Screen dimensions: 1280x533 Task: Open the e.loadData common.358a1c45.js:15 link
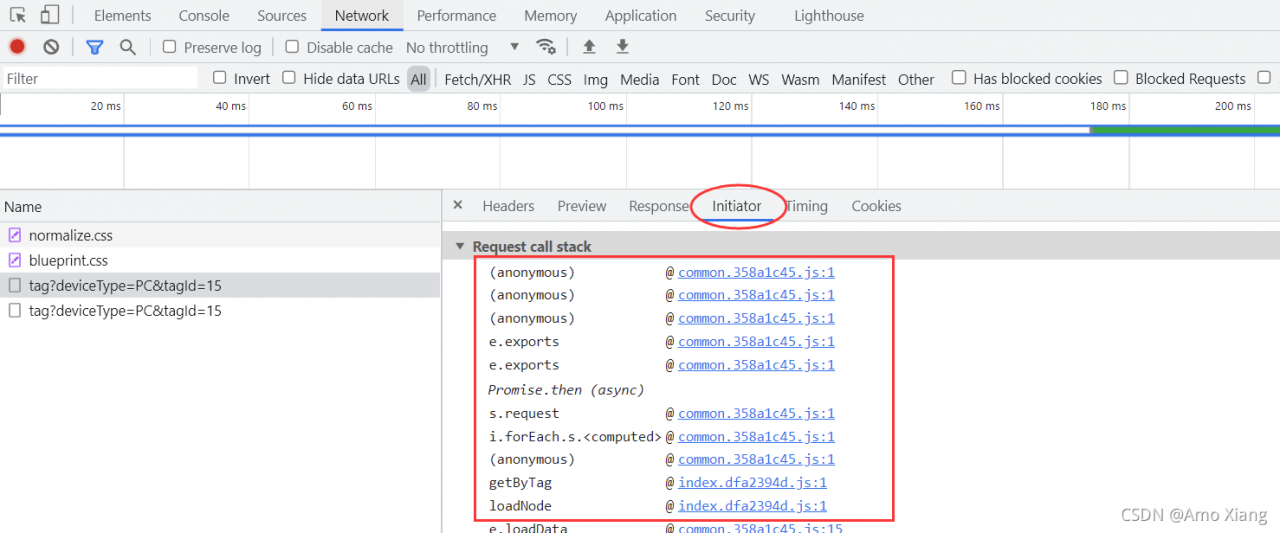click(x=760, y=528)
